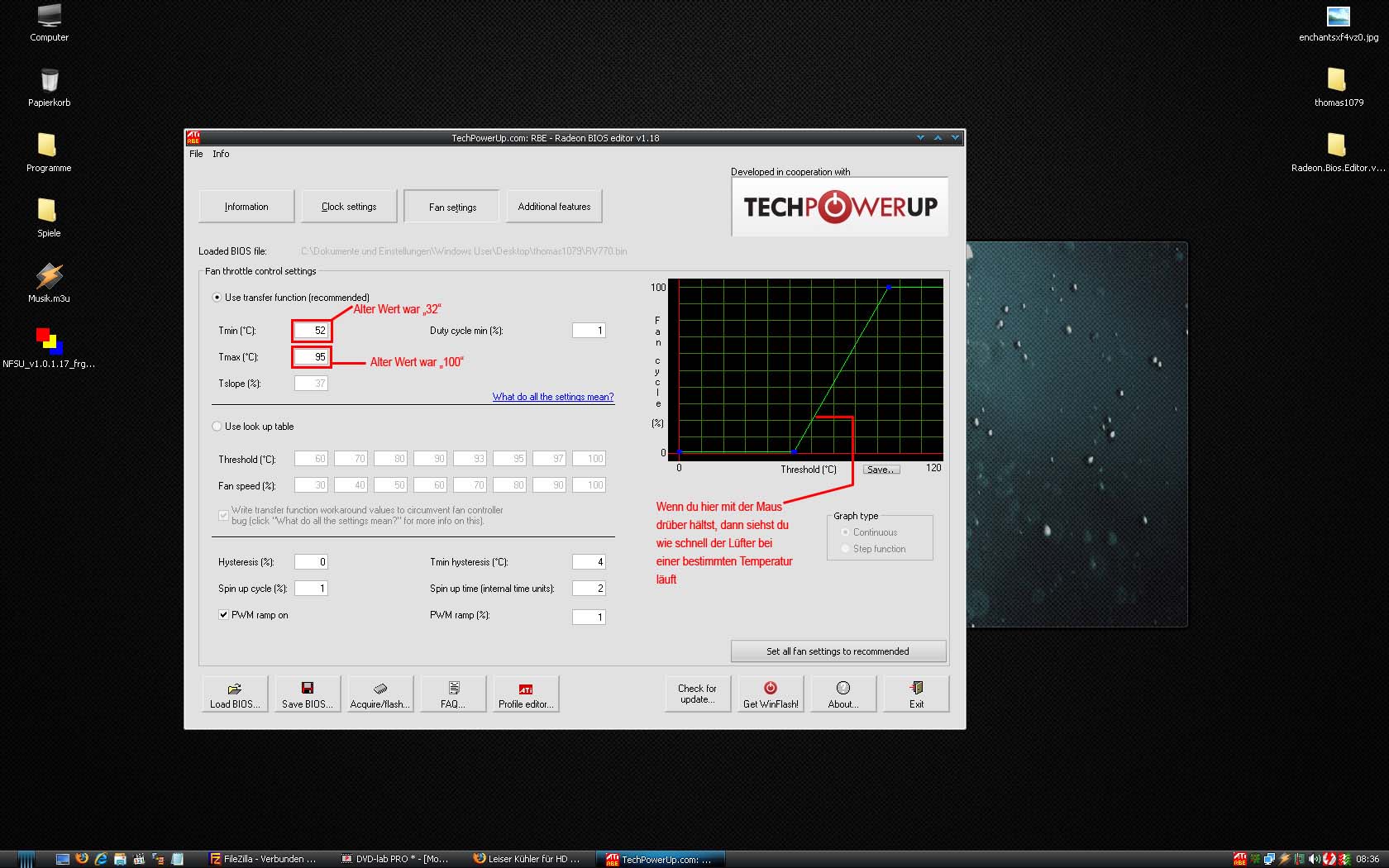This screenshot has width=1389, height=868.
Task: Switch to the Fan settings tab
Action: [451, 207]
